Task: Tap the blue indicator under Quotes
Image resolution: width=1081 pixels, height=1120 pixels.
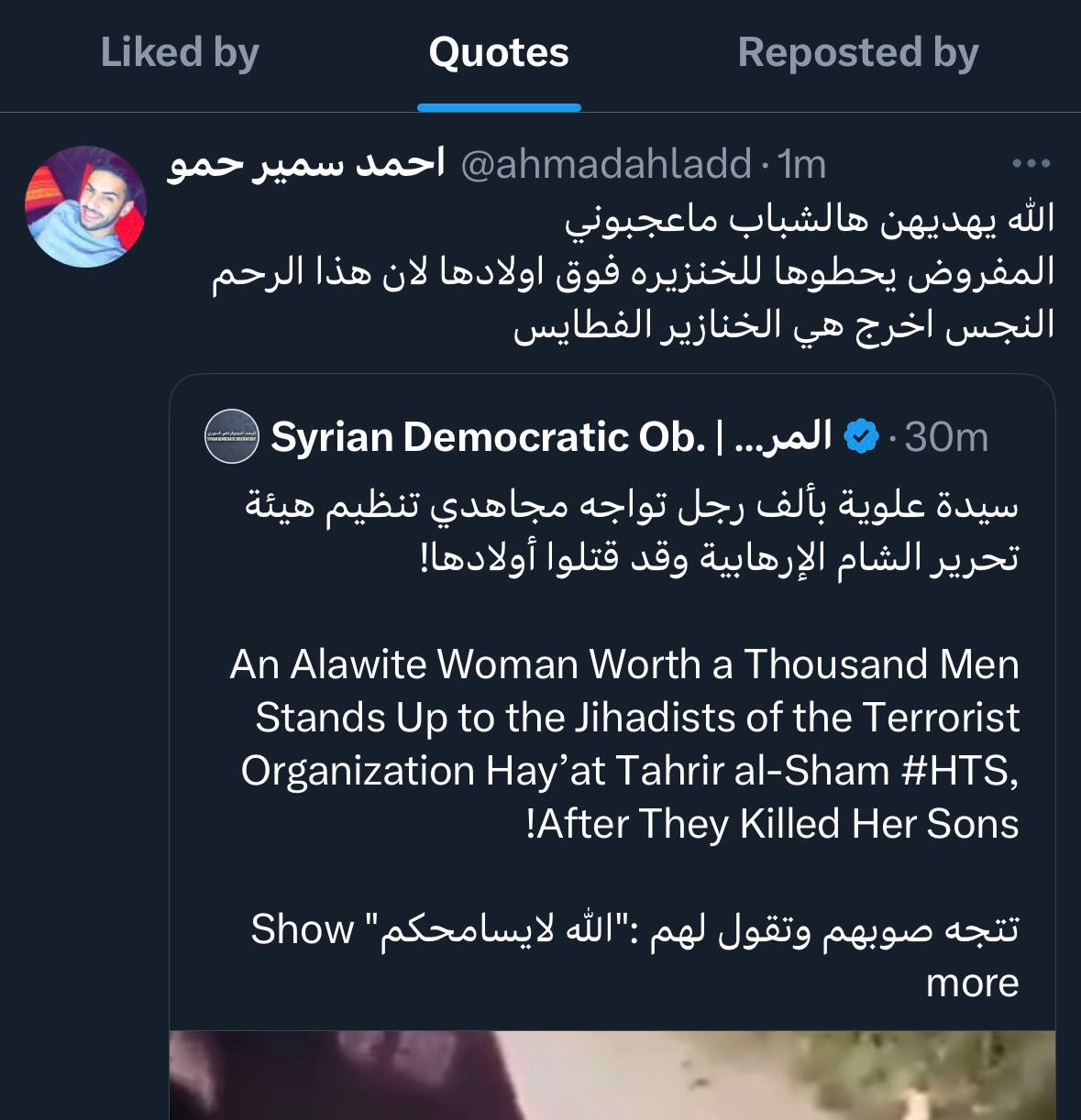Action: (x=499, y=108)
